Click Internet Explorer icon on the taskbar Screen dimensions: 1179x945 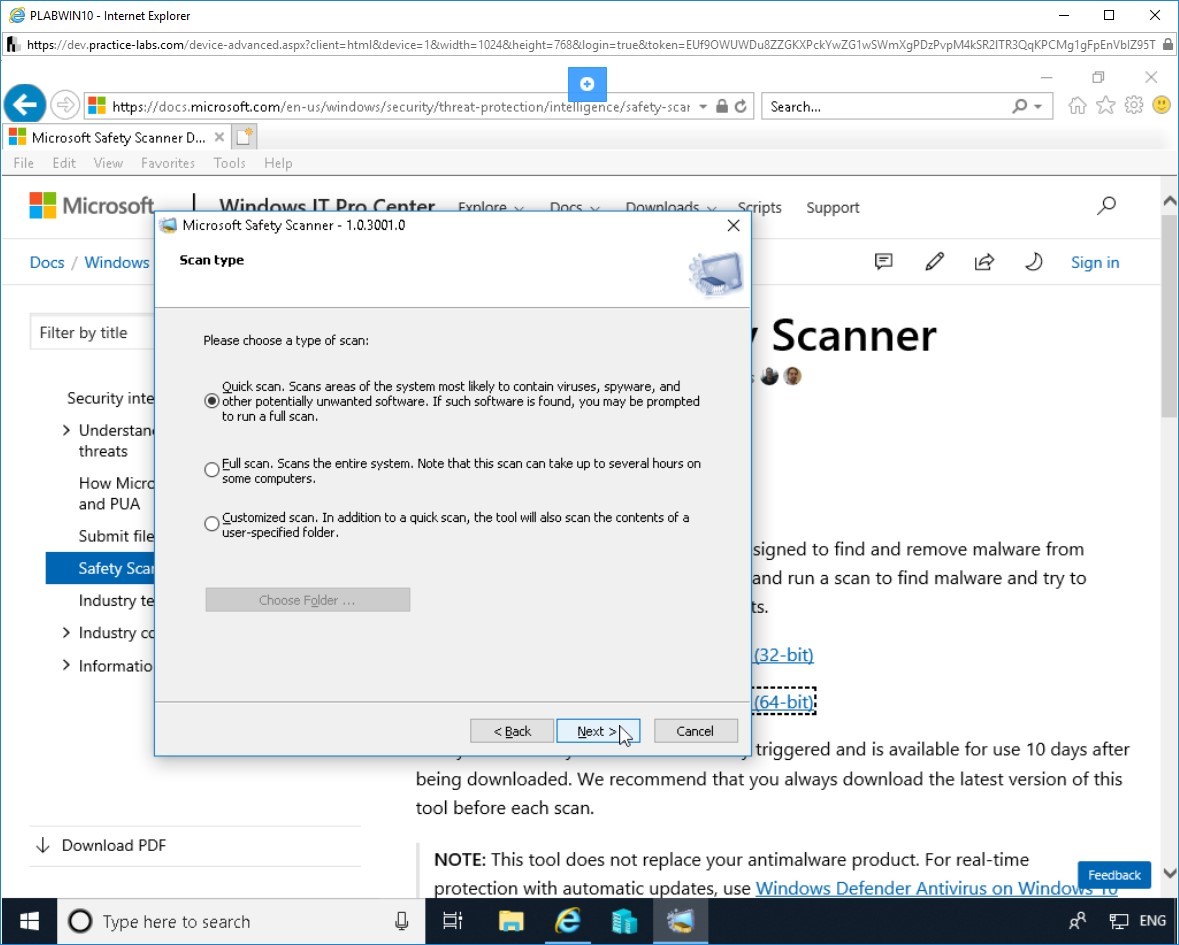[x=568, y=922]
